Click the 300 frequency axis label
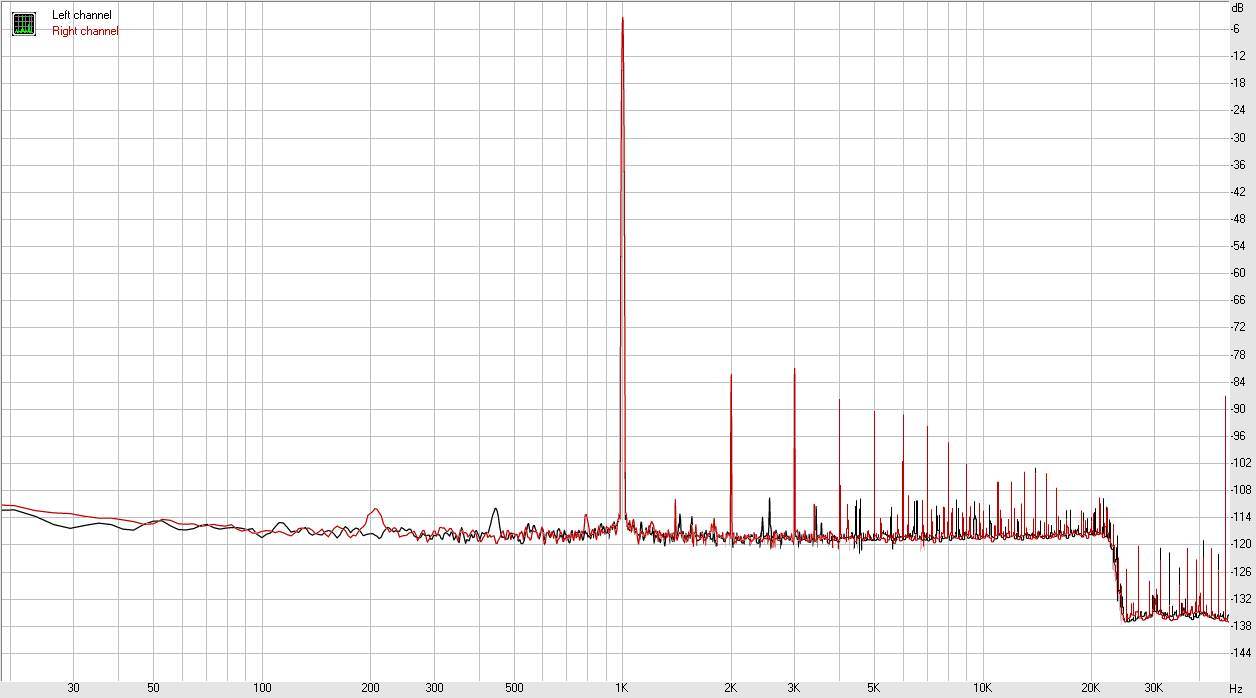Image resolution: width=1256 pixels, height=698 pixels. click(x=434, y=688)
